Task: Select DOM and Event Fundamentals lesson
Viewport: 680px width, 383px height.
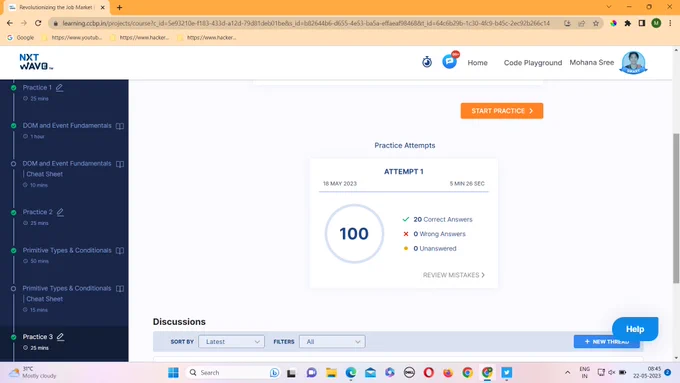Action: (67, 126)
